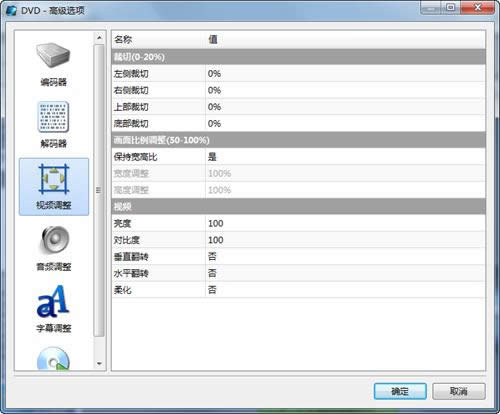
Task: Toggle the 保持宽高比 value 是
Action: [345, 157]
